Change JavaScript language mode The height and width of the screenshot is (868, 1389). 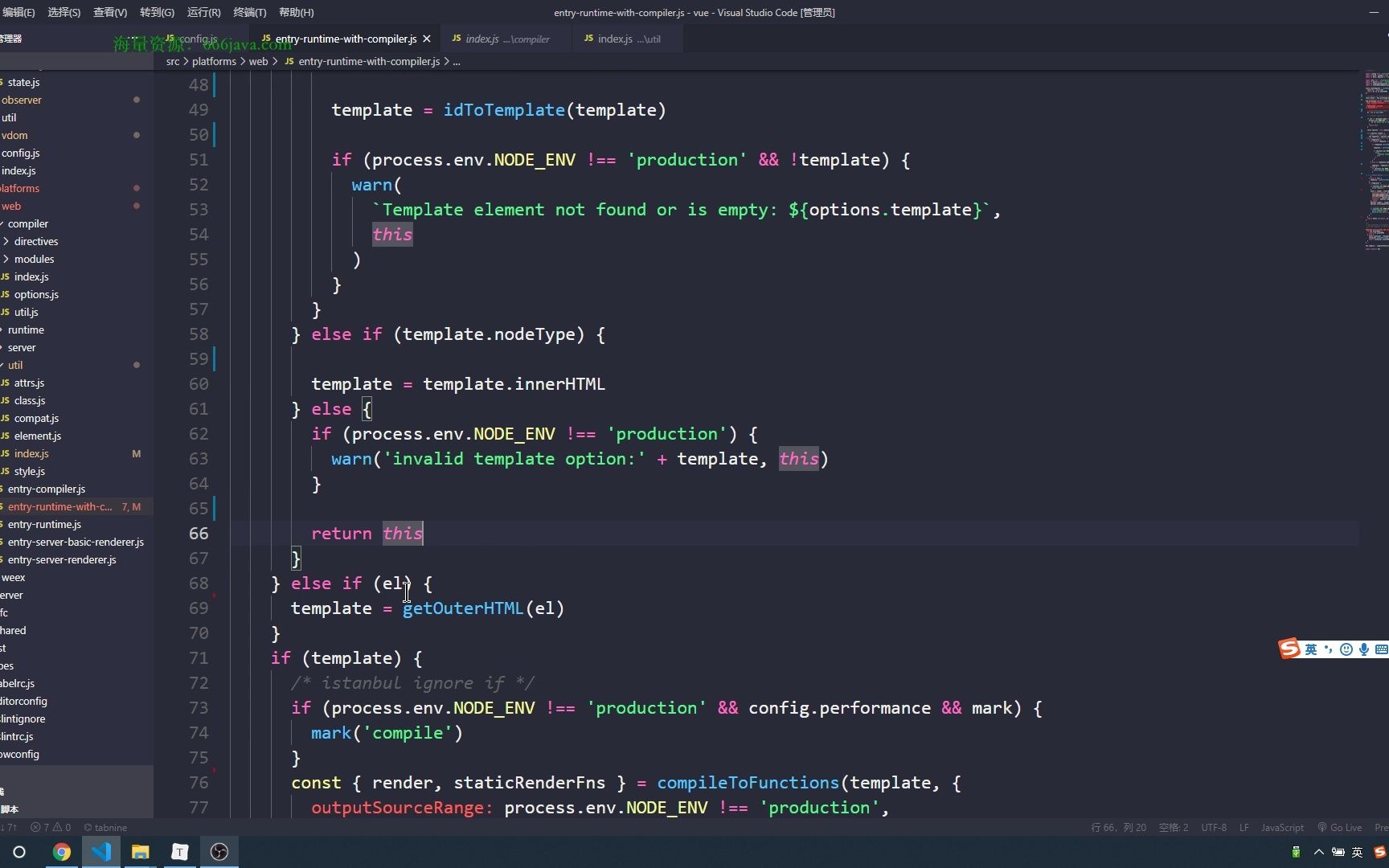1282,827
